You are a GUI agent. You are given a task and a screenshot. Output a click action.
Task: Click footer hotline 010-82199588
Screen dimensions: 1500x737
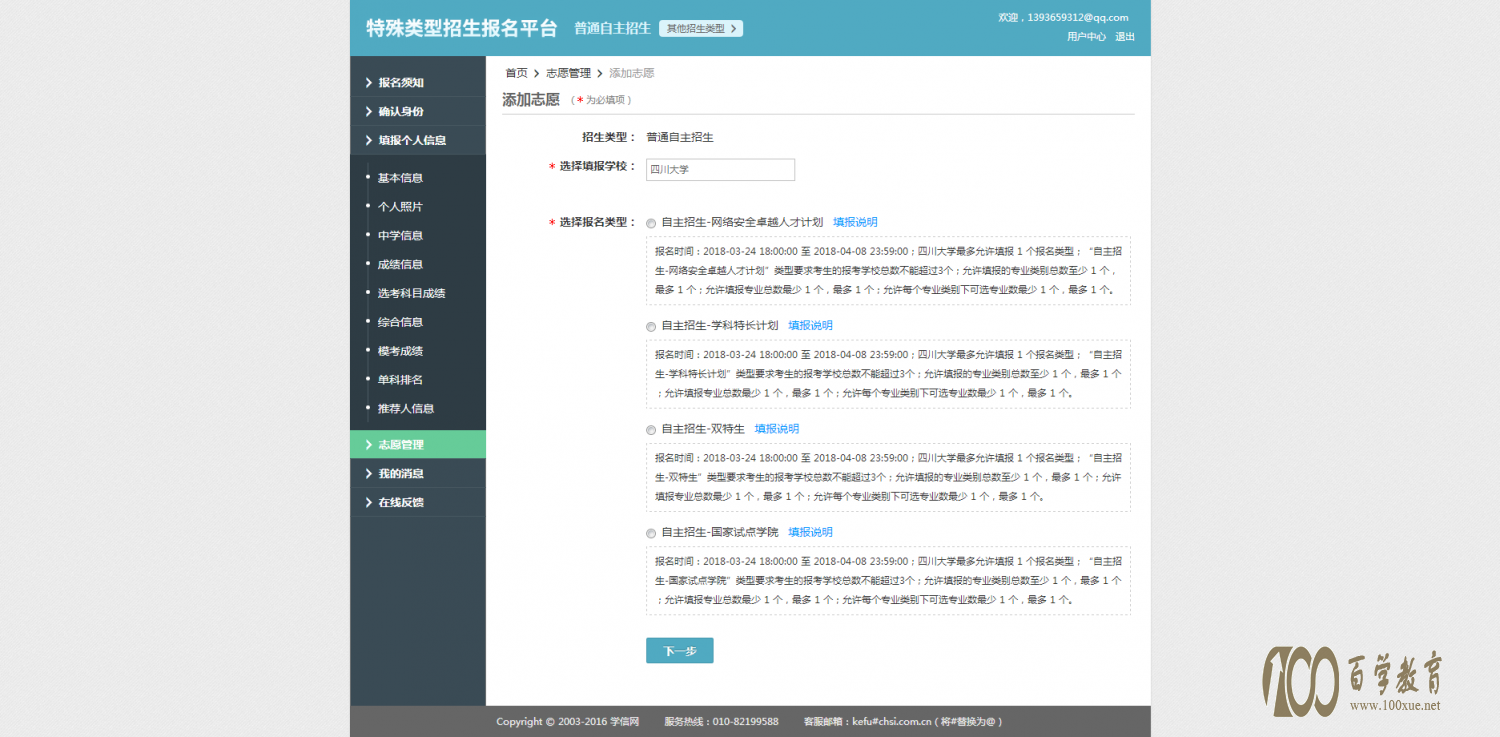click(x=745, y=721)
